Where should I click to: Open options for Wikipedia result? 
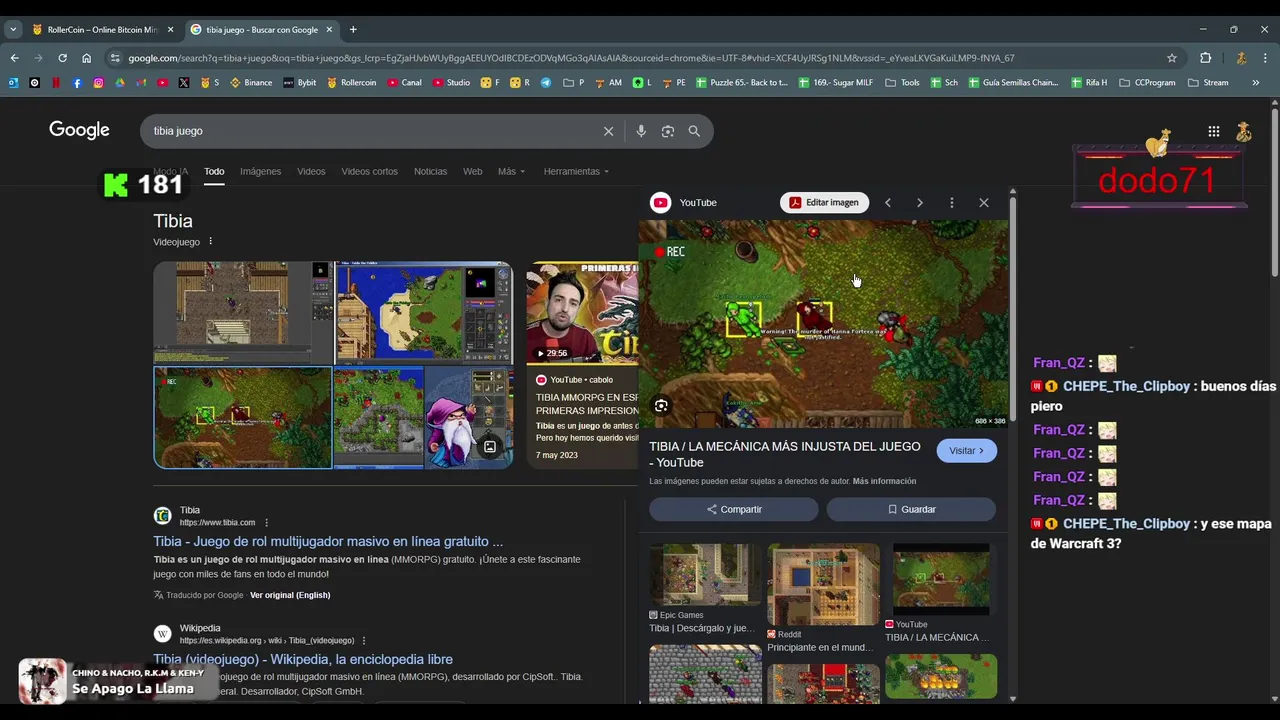364,641
